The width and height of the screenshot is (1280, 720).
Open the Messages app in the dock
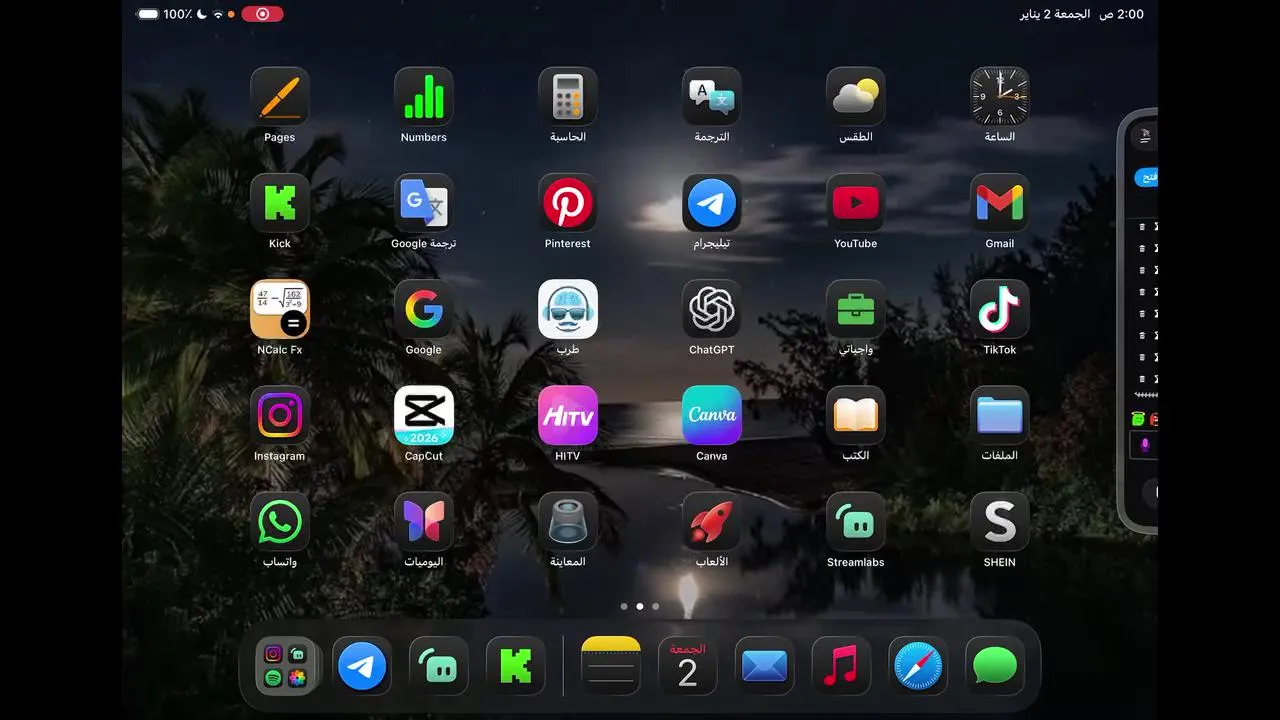[995, 666]
